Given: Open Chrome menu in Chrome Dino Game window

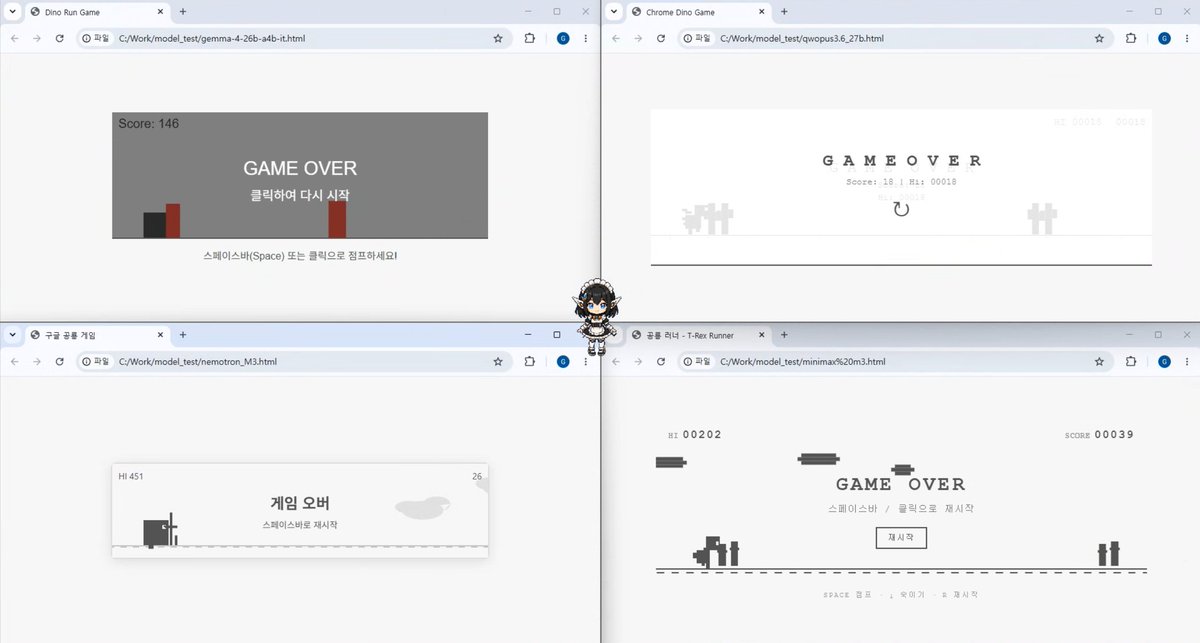Looking at the screenshot, I should point(1186,38).
